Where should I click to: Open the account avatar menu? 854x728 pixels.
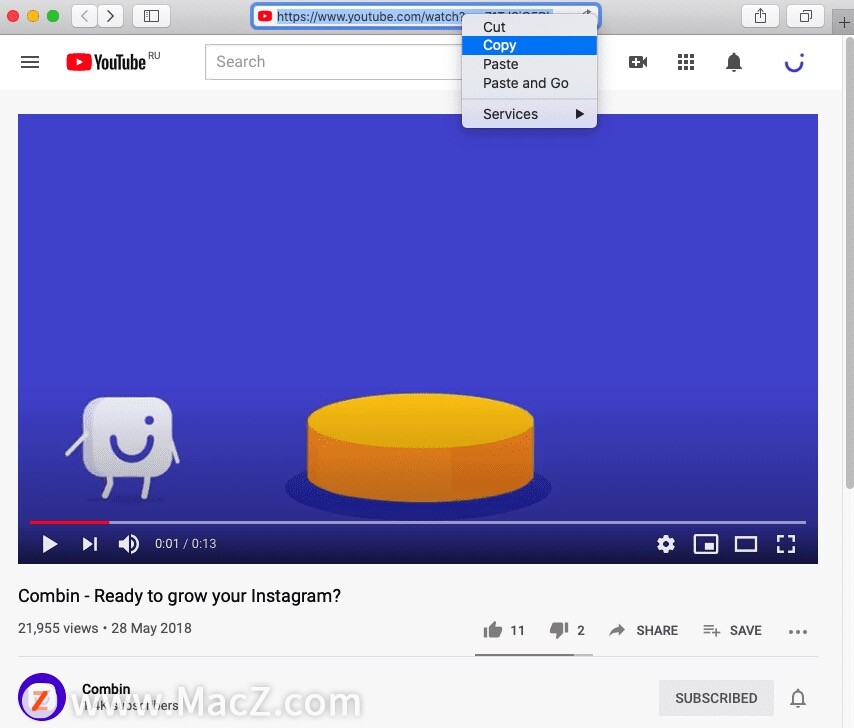tap(794, 62)
